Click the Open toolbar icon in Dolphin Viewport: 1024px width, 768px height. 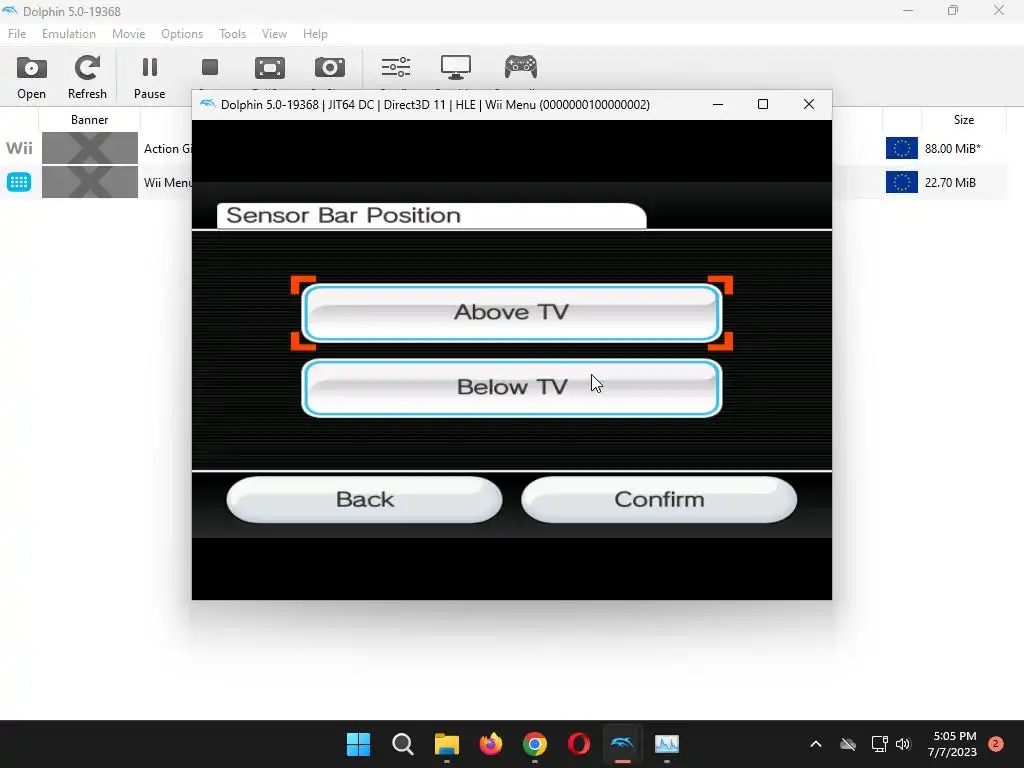tap(31, 77)
